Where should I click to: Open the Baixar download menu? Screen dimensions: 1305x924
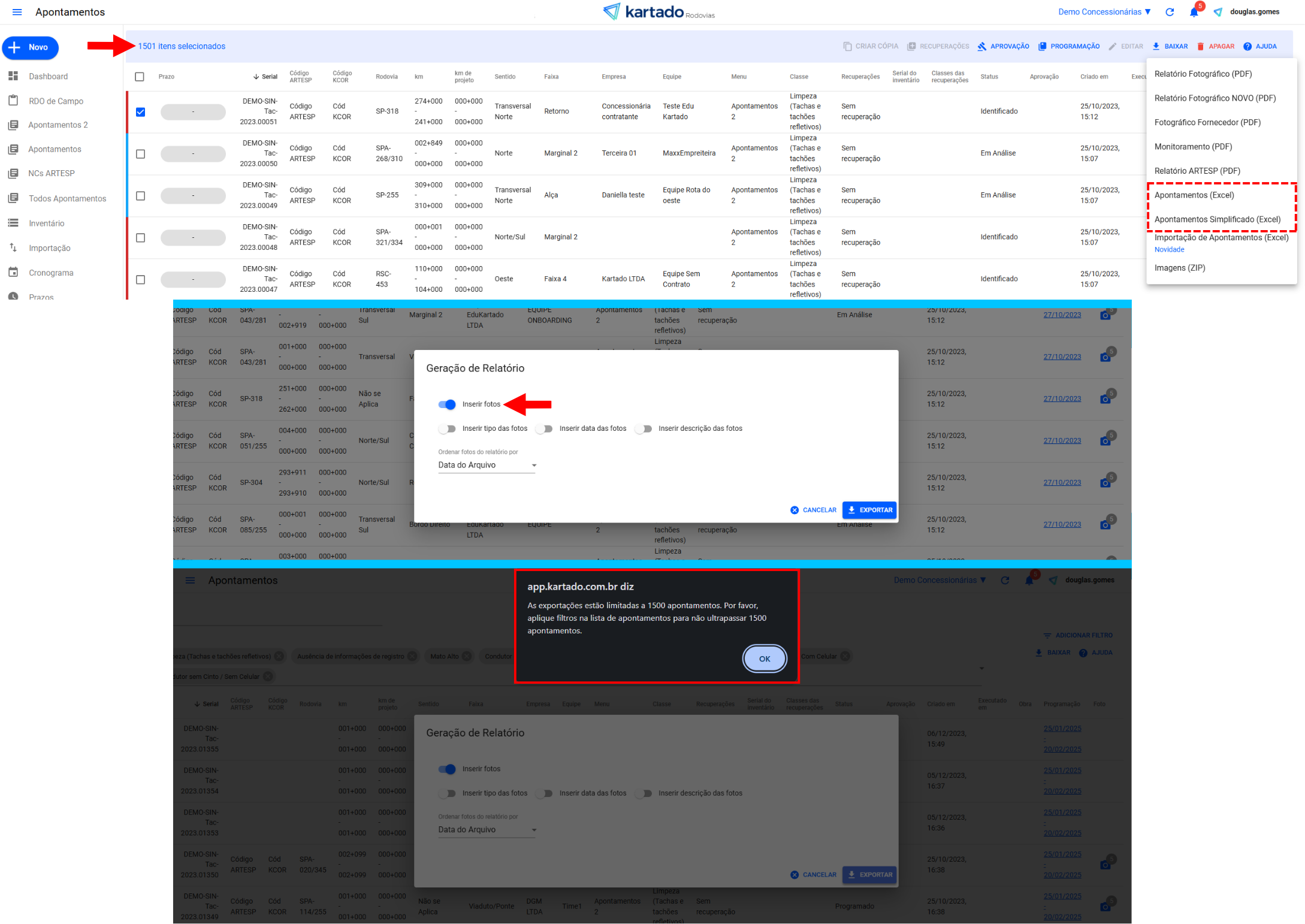(x=1170, y=46)
